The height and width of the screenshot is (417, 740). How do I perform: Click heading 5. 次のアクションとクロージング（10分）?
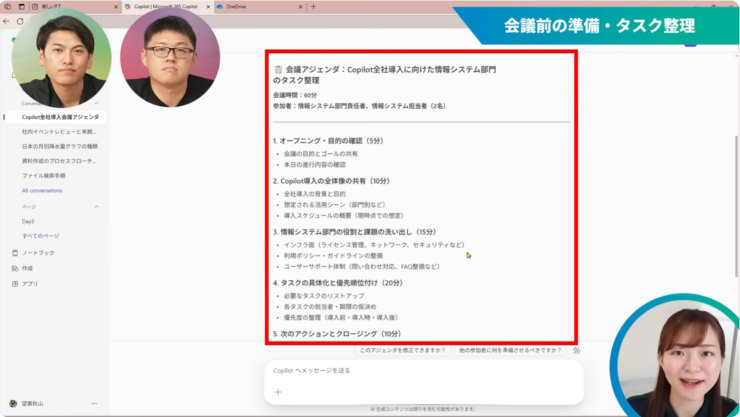337,334
